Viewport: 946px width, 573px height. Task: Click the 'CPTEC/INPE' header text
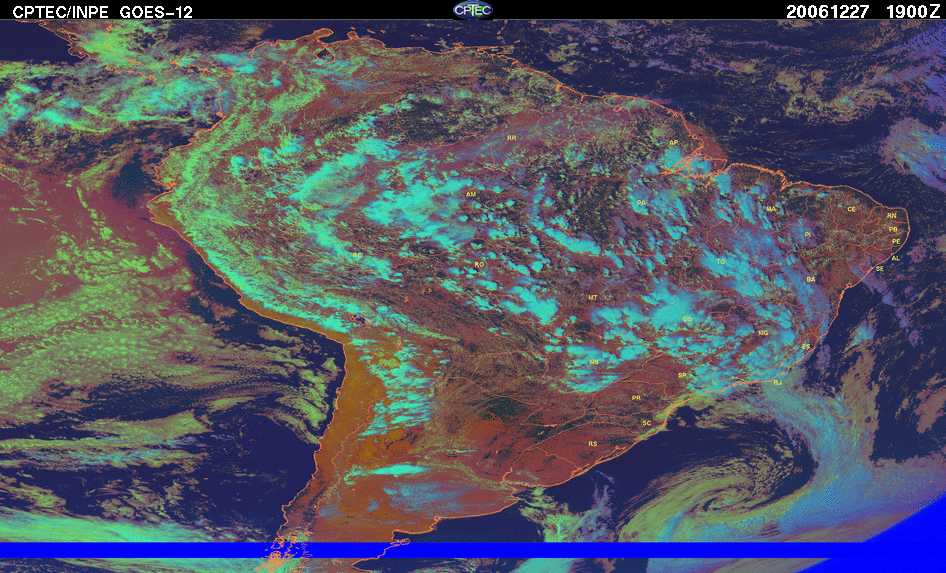pos(61,11)
